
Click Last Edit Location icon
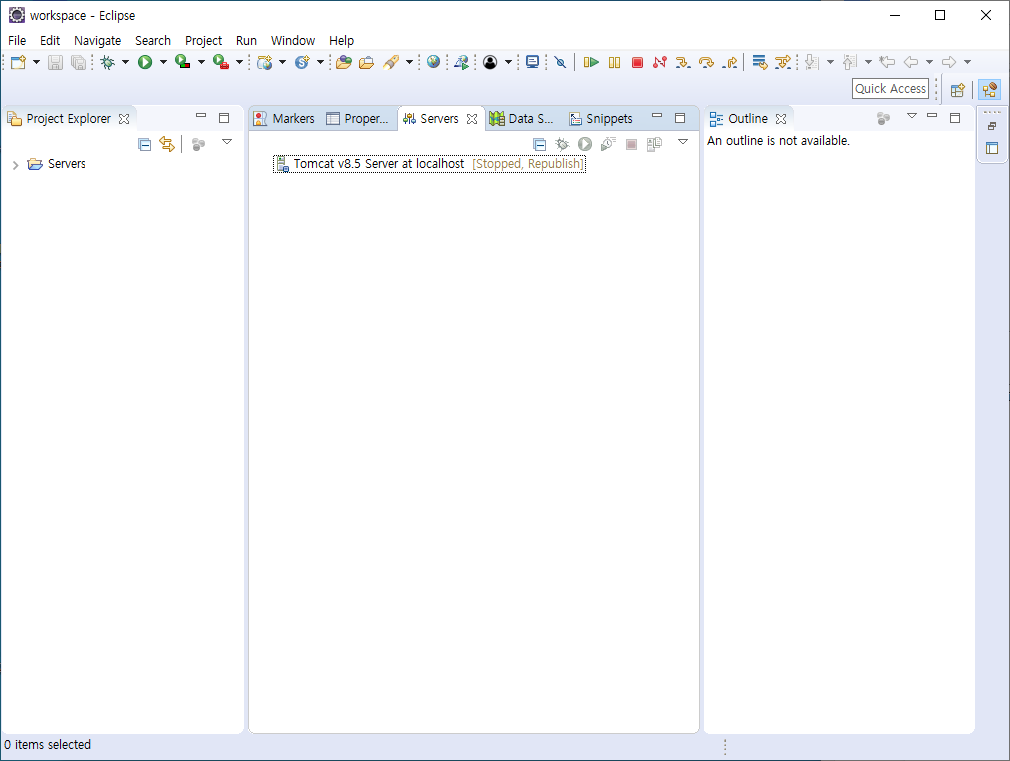[x=887, y=62]
